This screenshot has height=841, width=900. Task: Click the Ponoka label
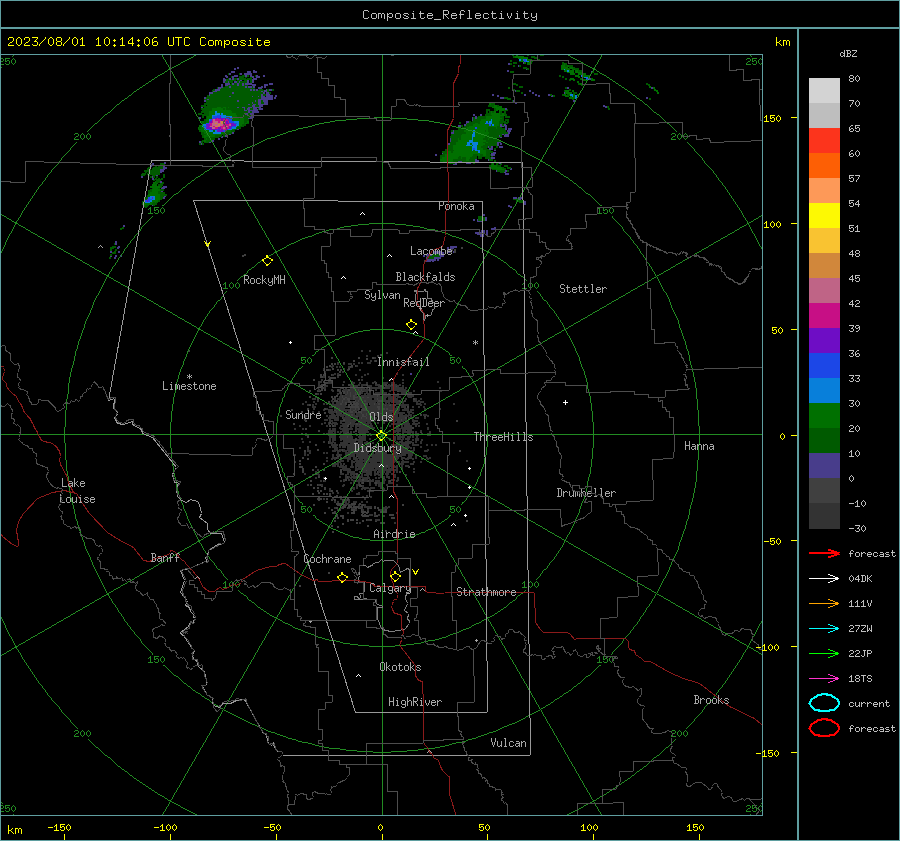click(x=456, y=206)
